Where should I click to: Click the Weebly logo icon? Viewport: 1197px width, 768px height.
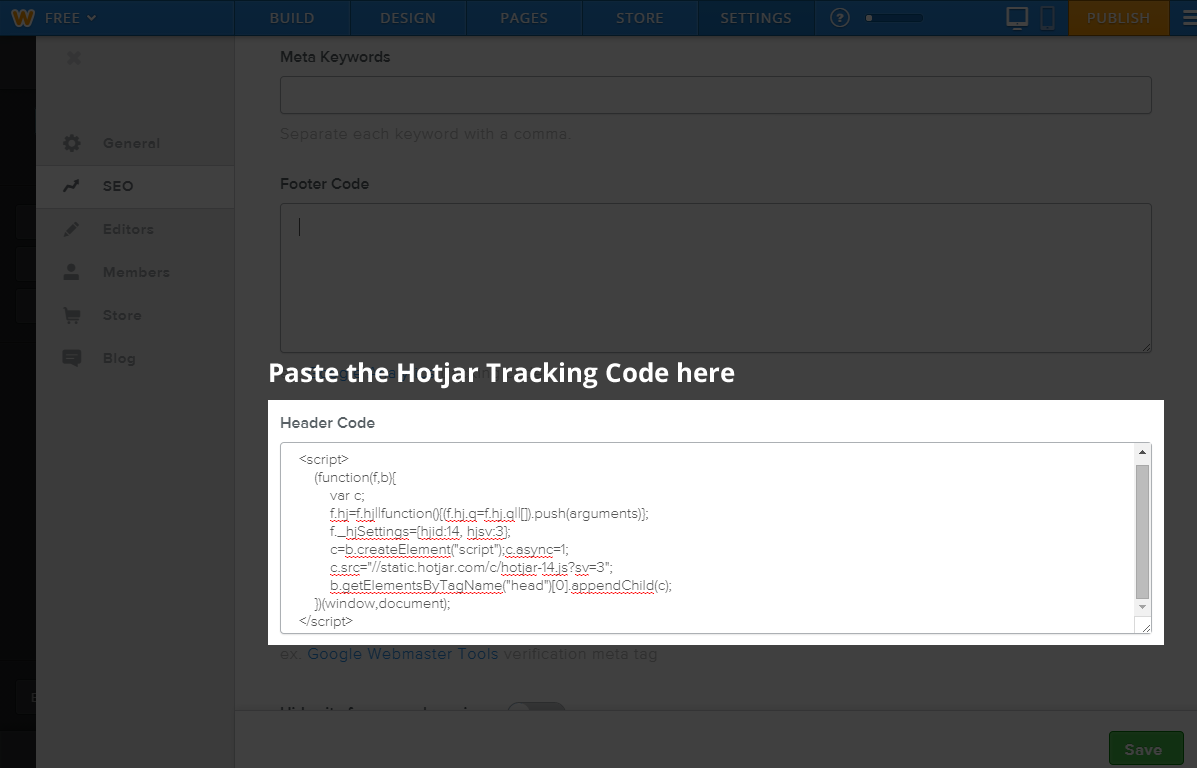[x=23, y=17]
